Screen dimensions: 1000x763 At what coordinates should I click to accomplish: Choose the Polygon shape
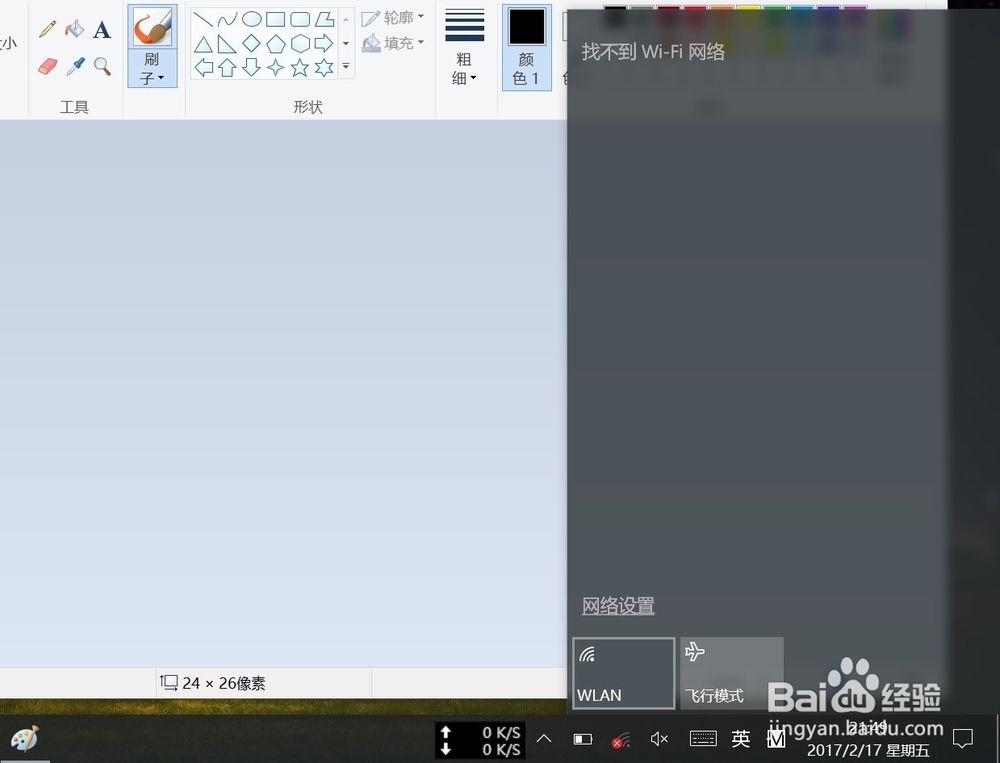pos(324,19)
